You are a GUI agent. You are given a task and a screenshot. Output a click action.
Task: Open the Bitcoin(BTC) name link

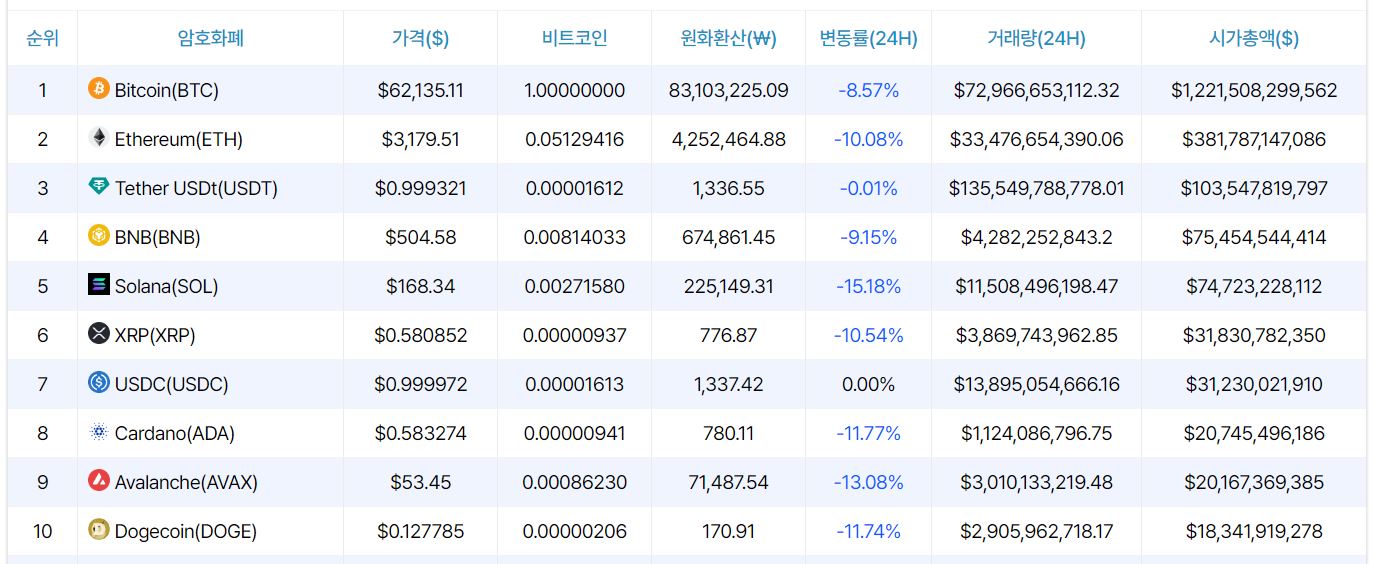[x=166, y=90]
